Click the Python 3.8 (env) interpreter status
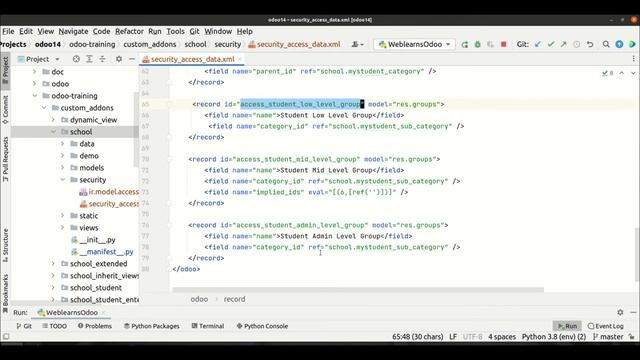This screenshot has height=360, width=640. pyautogui.click(x=553, y=337)
